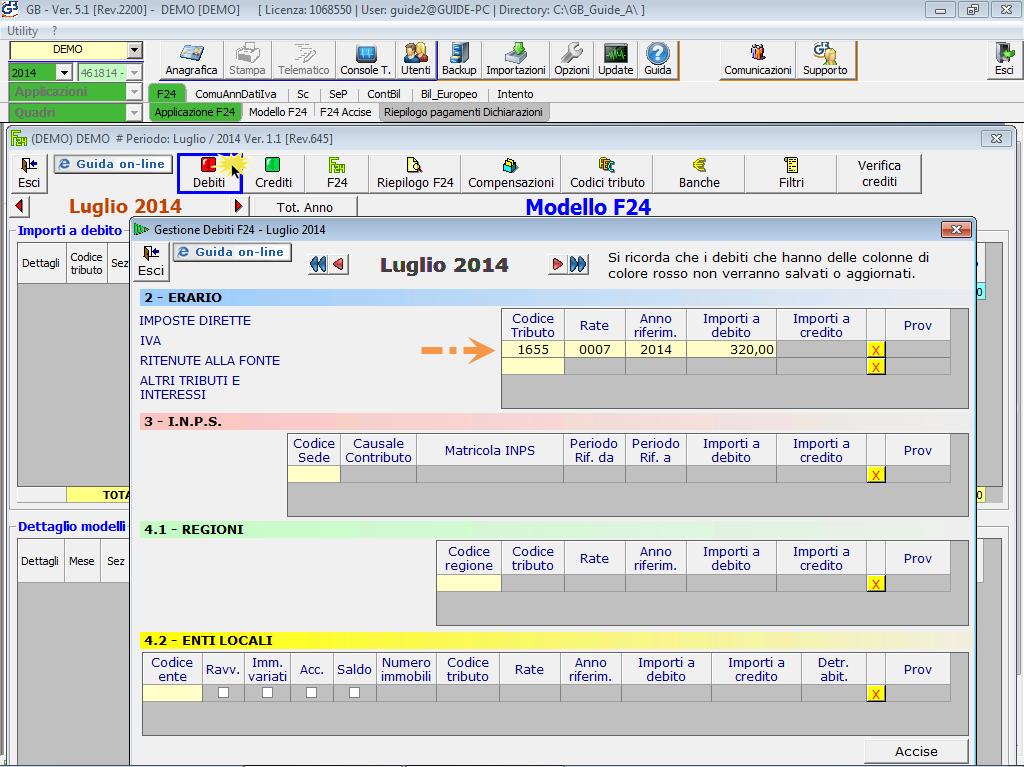The height and width of the screenshot is (767, 1024).
Task: Enable the Acc. checkbox in Enti Locali
Action: (312, 693)
